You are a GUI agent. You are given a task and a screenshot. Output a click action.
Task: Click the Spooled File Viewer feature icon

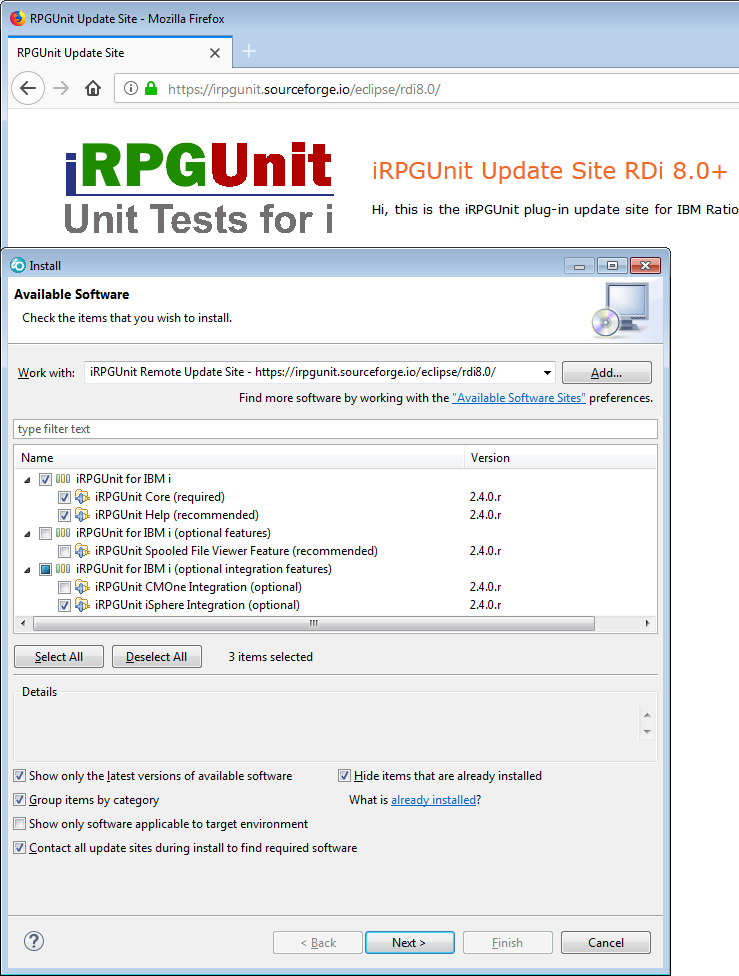[x=82, y=551]
